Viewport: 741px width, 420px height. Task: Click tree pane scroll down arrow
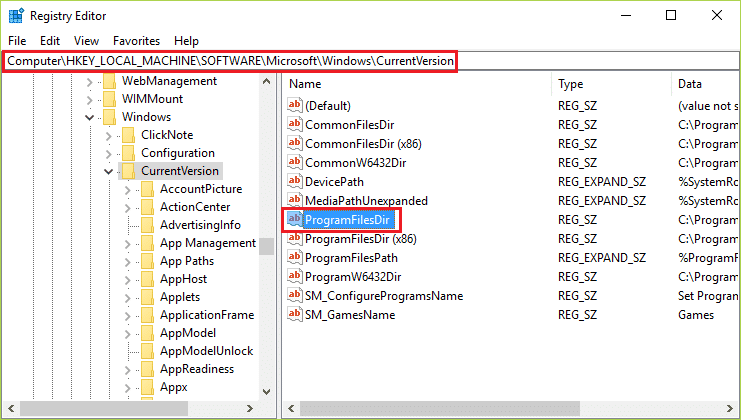[x=267, y=392]
